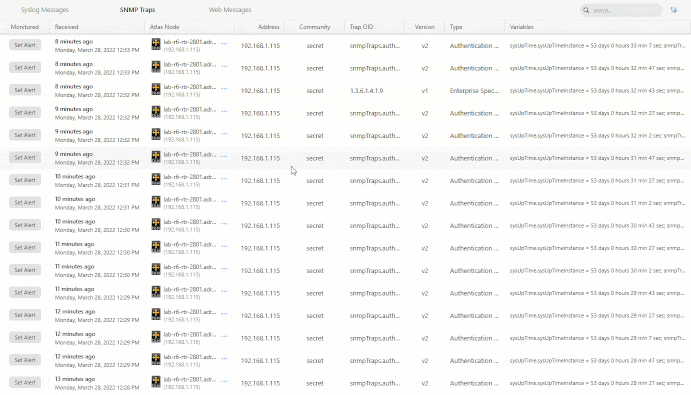Sort by the Version column header
This screenshot has width=691, height=395.
tap(424, 27)
